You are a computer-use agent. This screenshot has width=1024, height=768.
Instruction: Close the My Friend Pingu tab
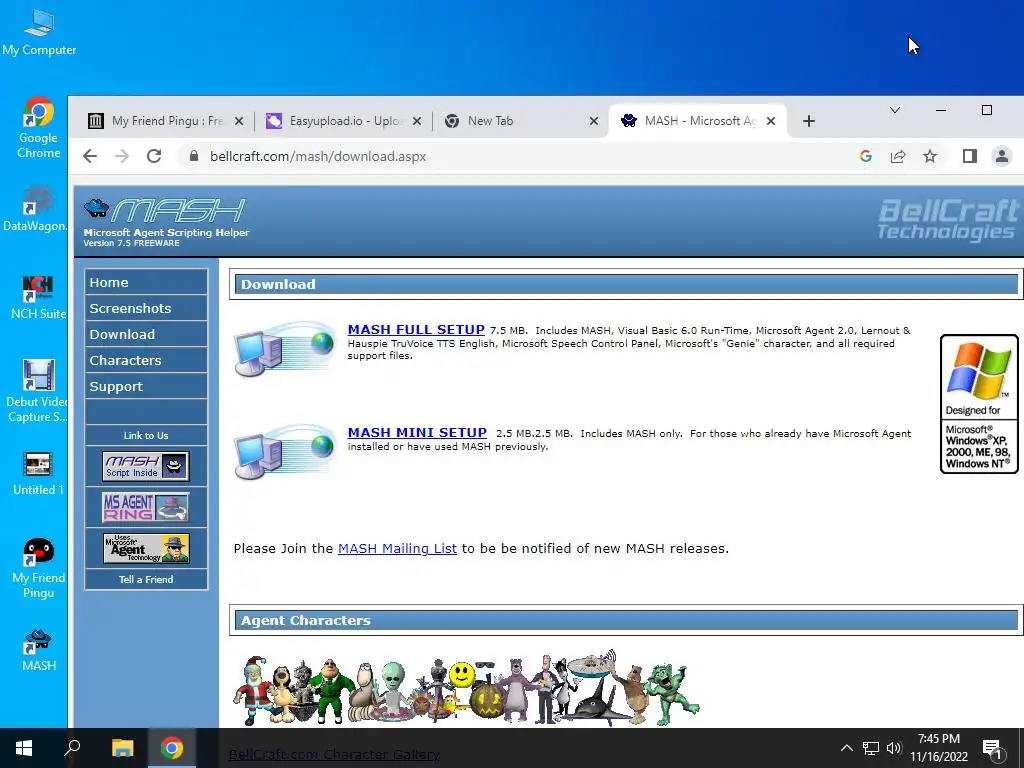(x=239, y=121)
